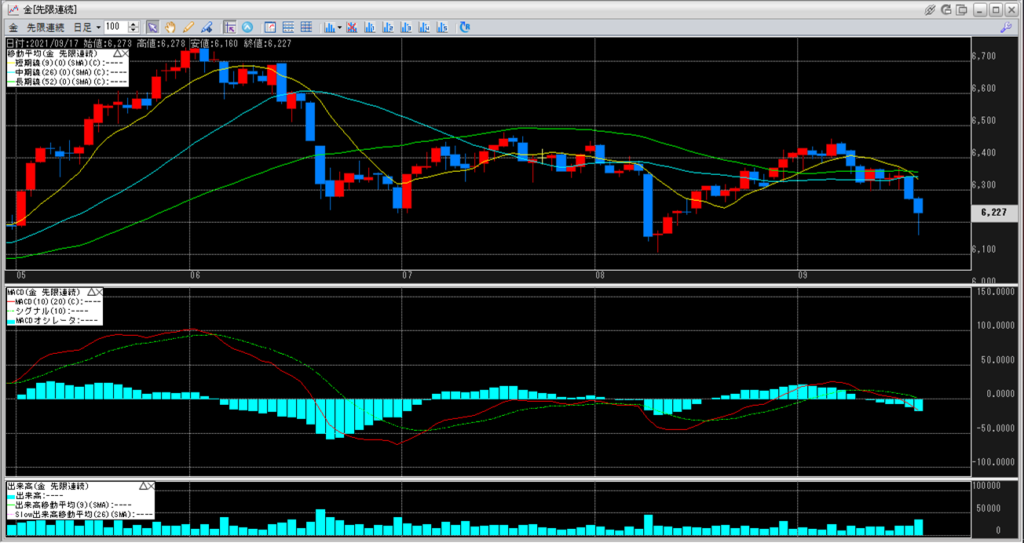
Task: Load chart template 3 icon
Action: pyautogui.click(x=406, y=27)
